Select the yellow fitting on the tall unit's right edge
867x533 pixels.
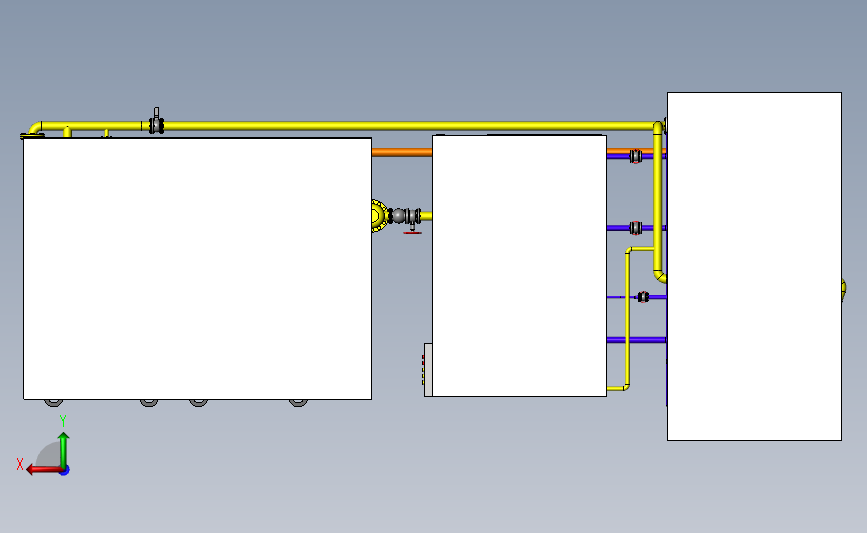[844, 288]
